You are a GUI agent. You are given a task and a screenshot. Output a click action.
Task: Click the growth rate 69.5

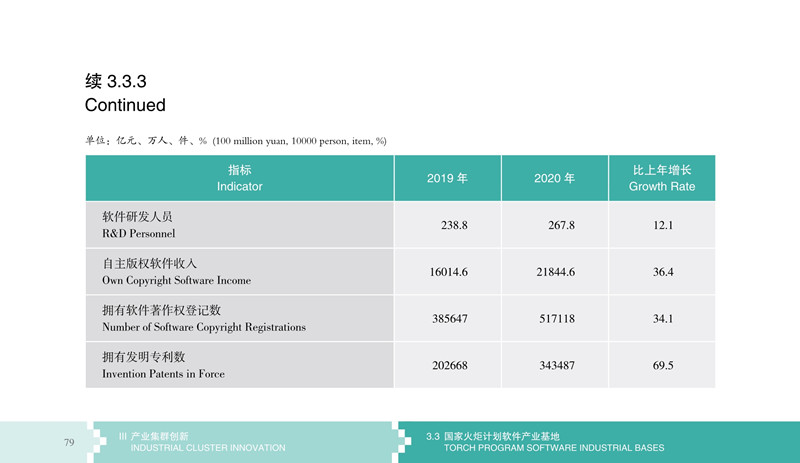663,365
